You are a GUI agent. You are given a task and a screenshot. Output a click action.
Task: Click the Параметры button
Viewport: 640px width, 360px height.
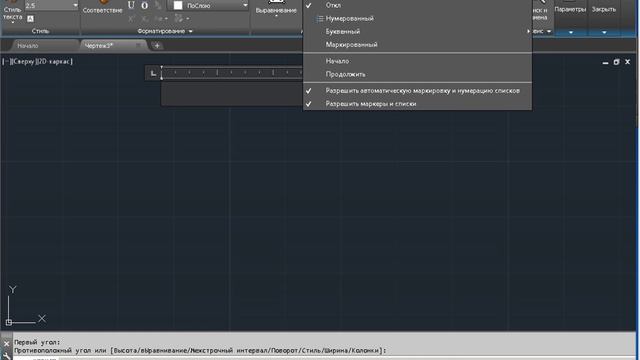[x=570, y=9]
